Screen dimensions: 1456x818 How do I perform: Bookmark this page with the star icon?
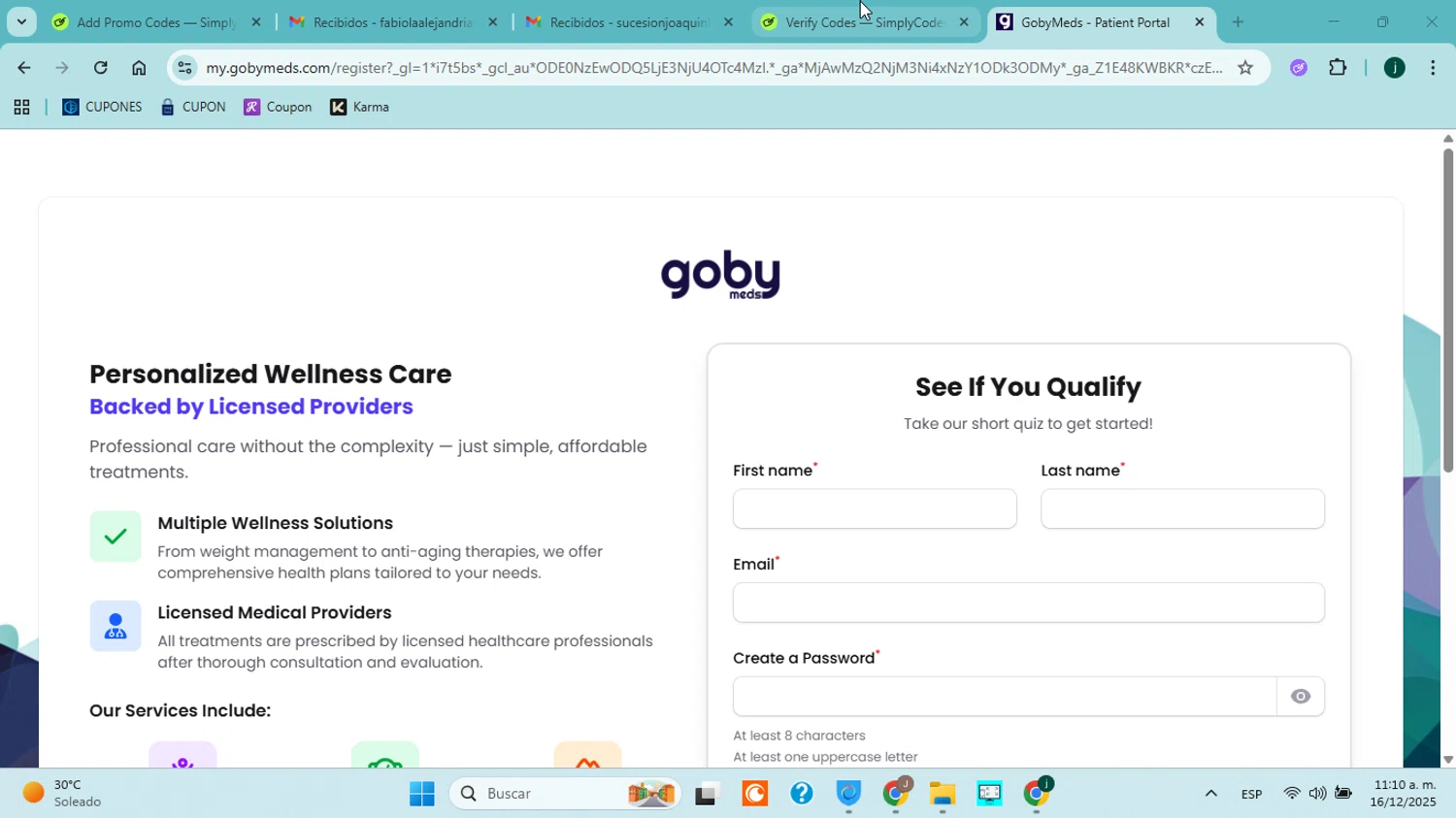1245,68
